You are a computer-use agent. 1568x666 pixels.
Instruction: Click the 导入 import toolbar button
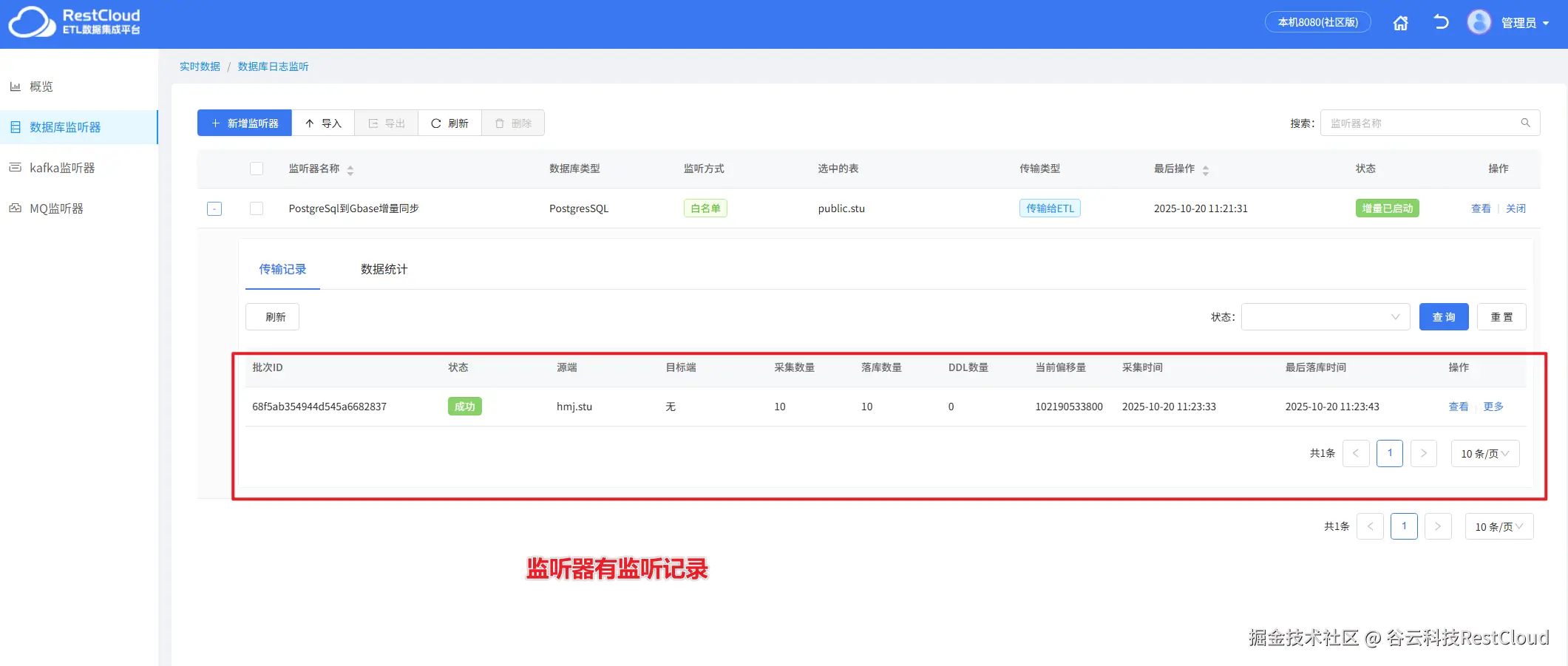(323, 123)
